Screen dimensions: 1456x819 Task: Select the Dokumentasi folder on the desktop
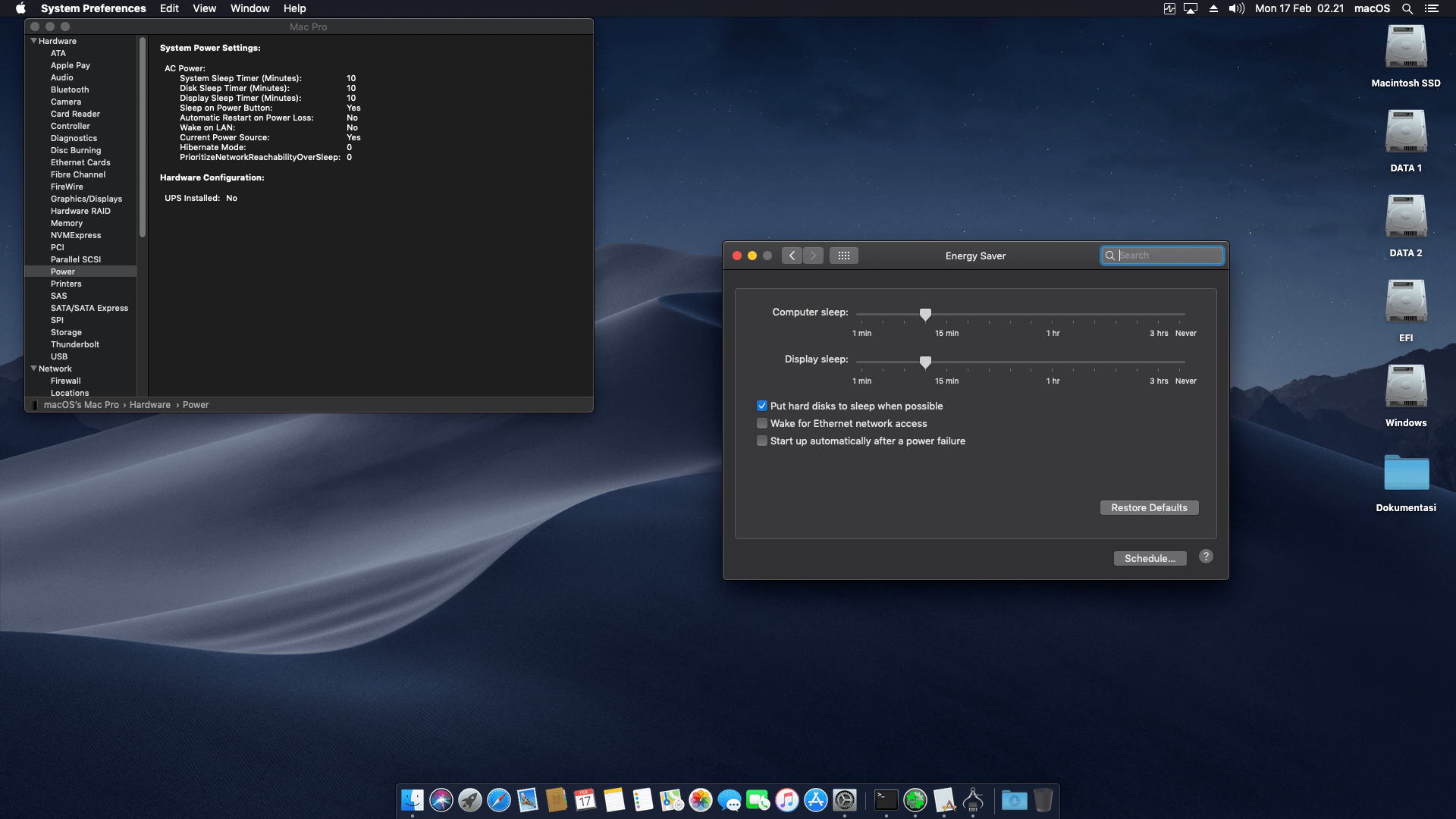click(1406, 473)
